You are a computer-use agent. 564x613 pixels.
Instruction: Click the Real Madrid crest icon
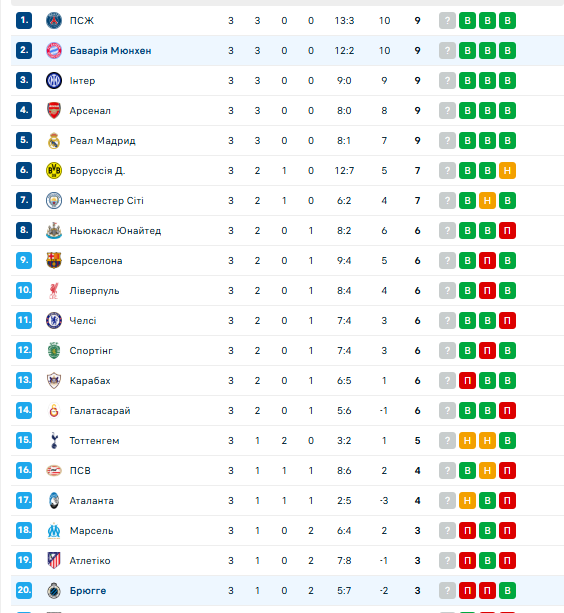tap(54, 141)
